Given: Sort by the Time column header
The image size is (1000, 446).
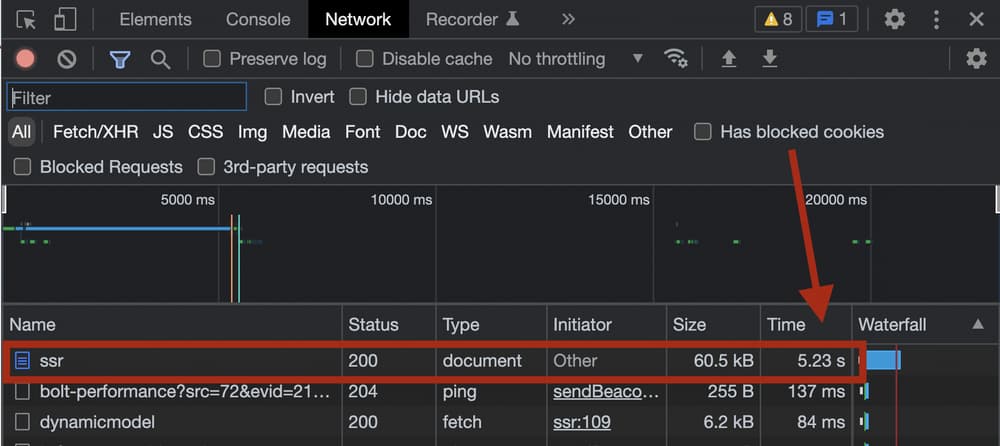Looking at the screenshot, I should click(805, 325).
